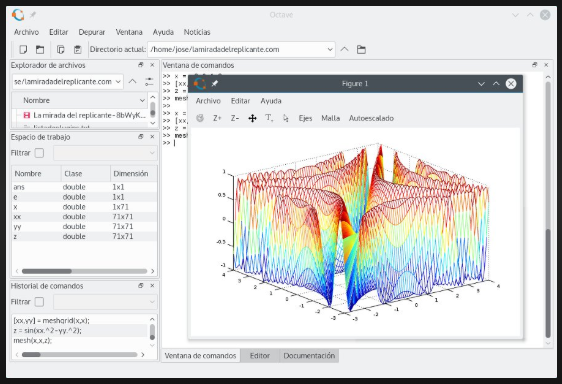Enable Filtrar checkbox in Espacio de trabajo
This screenshot has width=562, height=384.
(x=39, y=153)
